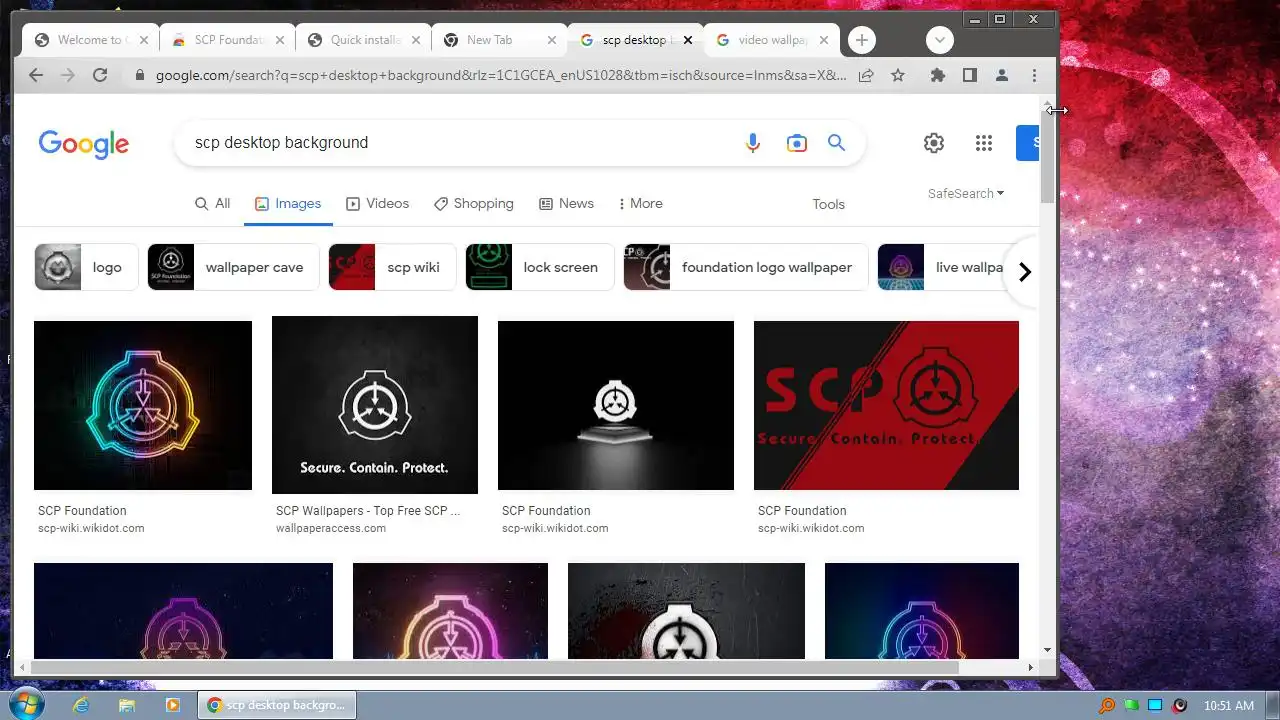The width and height of the screenshot is (1280, 720).
Task: Open 'SCP Wallpapers - Top Free SCP' link
Action: point(368,511)
